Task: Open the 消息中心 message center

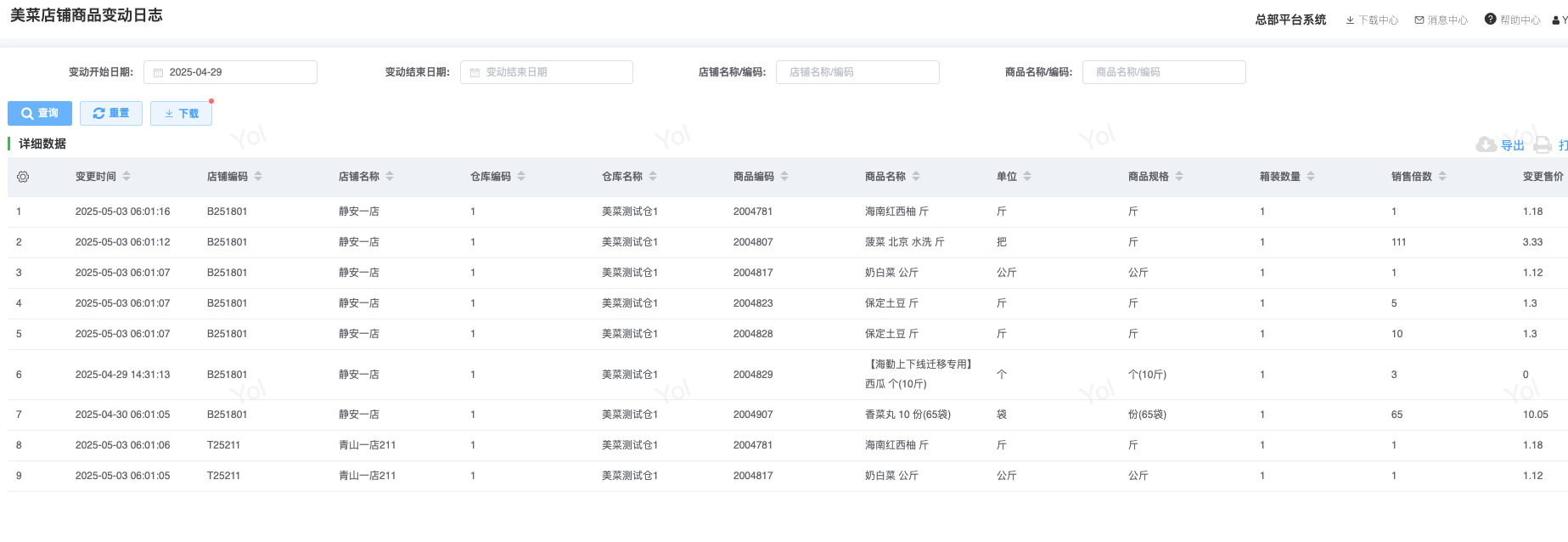Action: pyautogui.click(x=1441, y=20)
